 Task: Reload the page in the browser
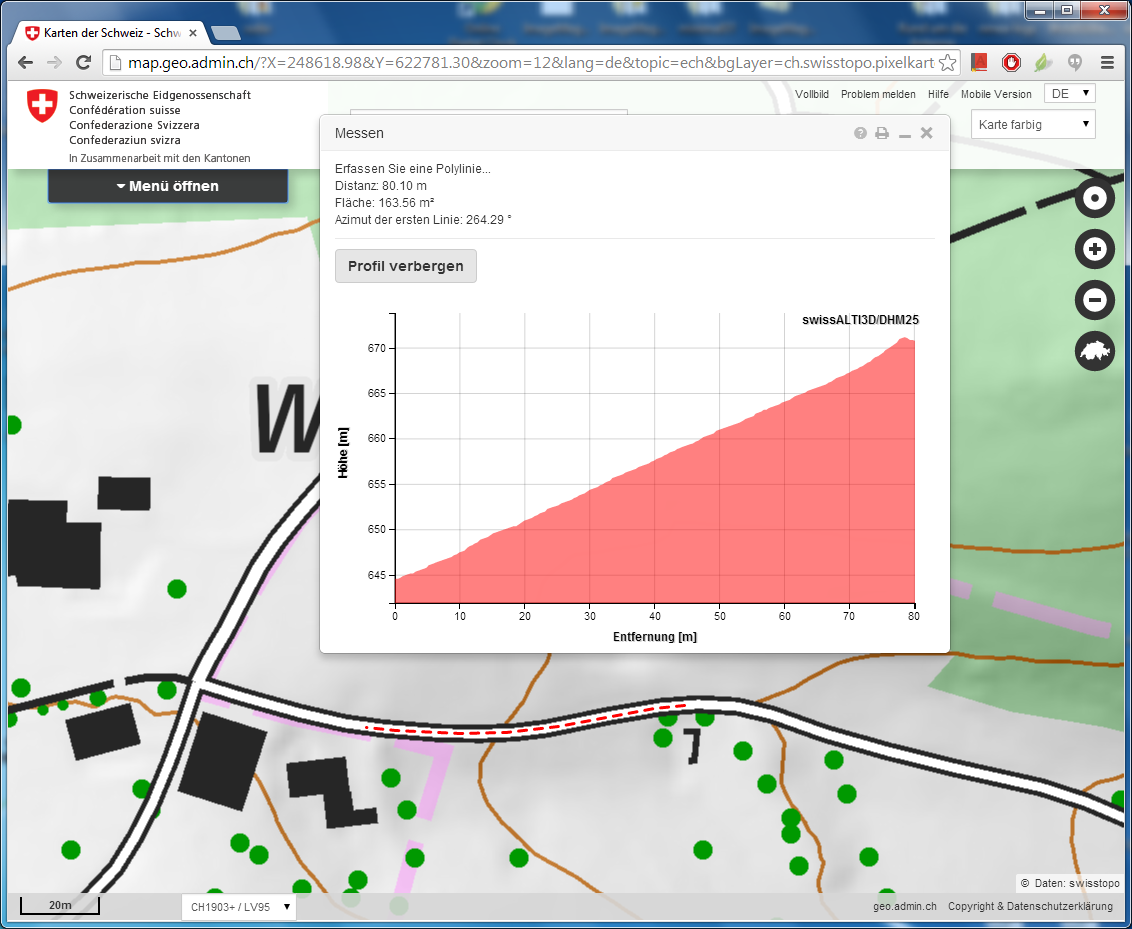(x=84, y=63)
